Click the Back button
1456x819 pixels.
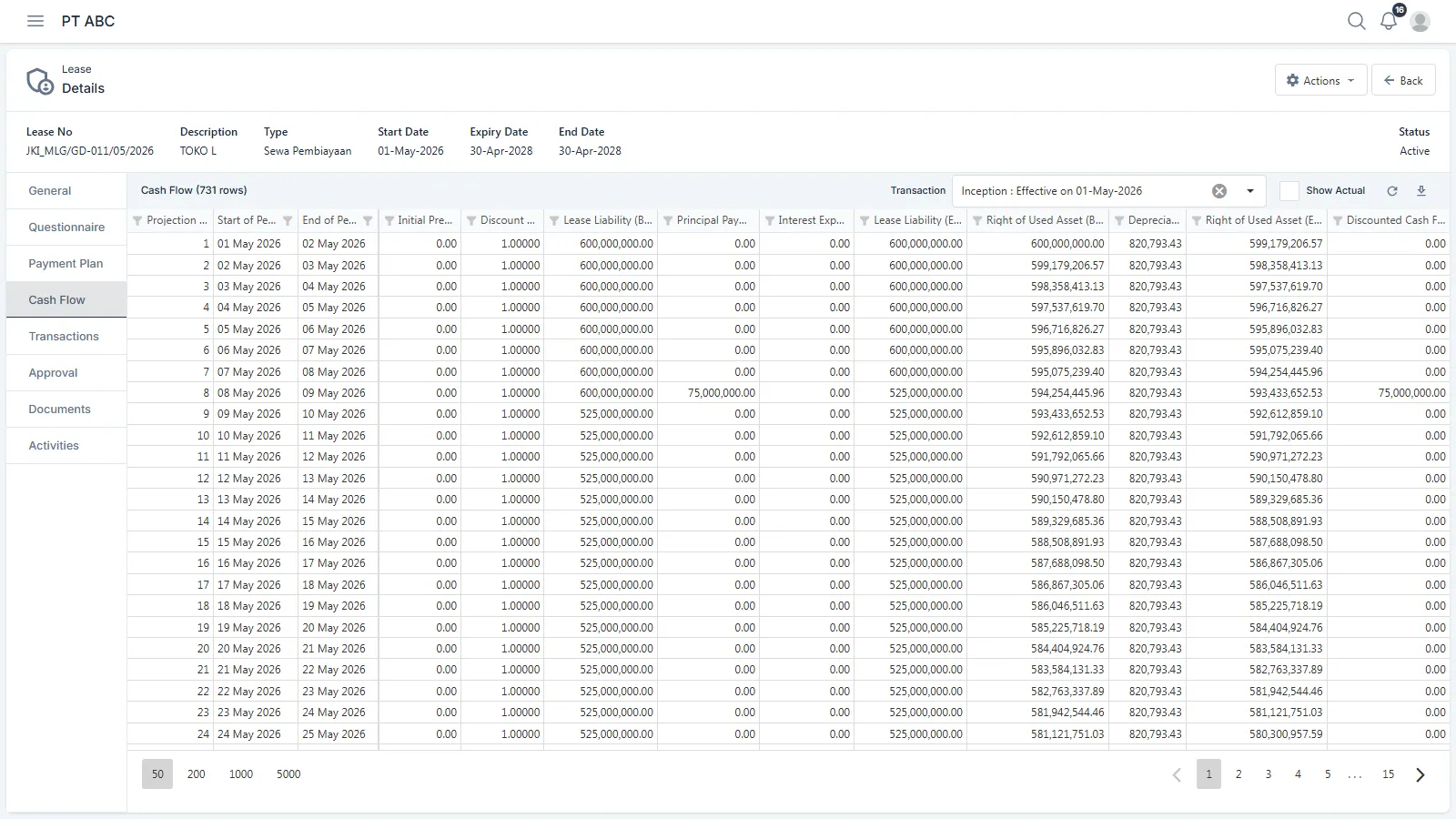pyautogui.click(x=1403, y=80)
